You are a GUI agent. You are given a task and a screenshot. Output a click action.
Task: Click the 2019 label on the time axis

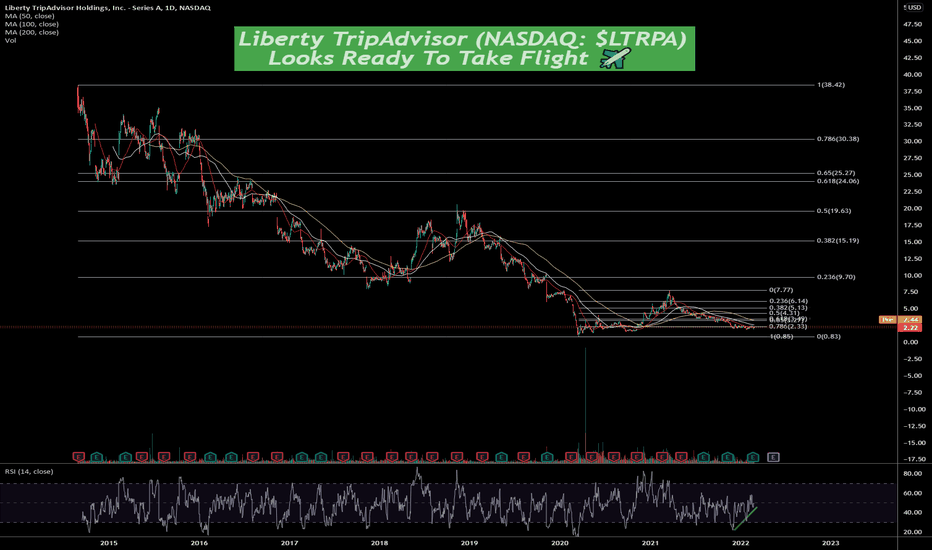(470, 543)
